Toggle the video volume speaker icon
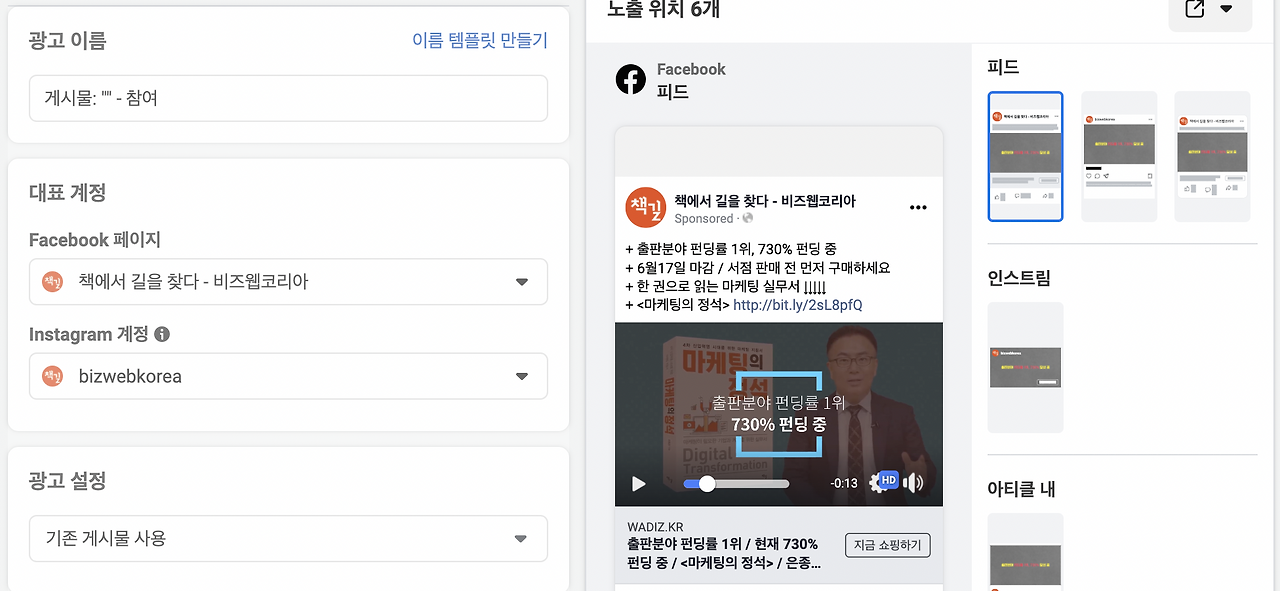The image size is (1280, 591). point(913,483)
